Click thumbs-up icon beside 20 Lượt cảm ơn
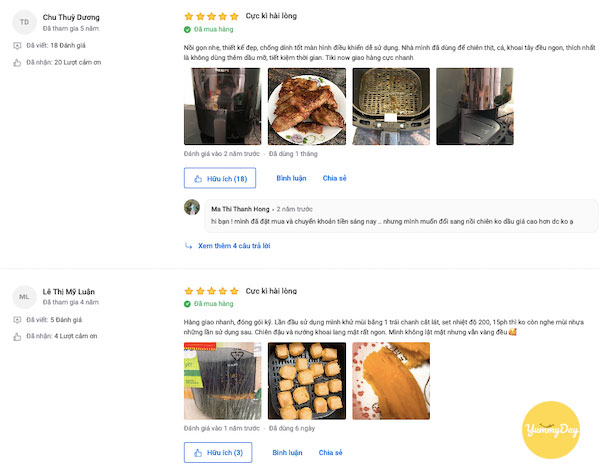Viewport: 600px width, 469px height. [x=17, y=62]
